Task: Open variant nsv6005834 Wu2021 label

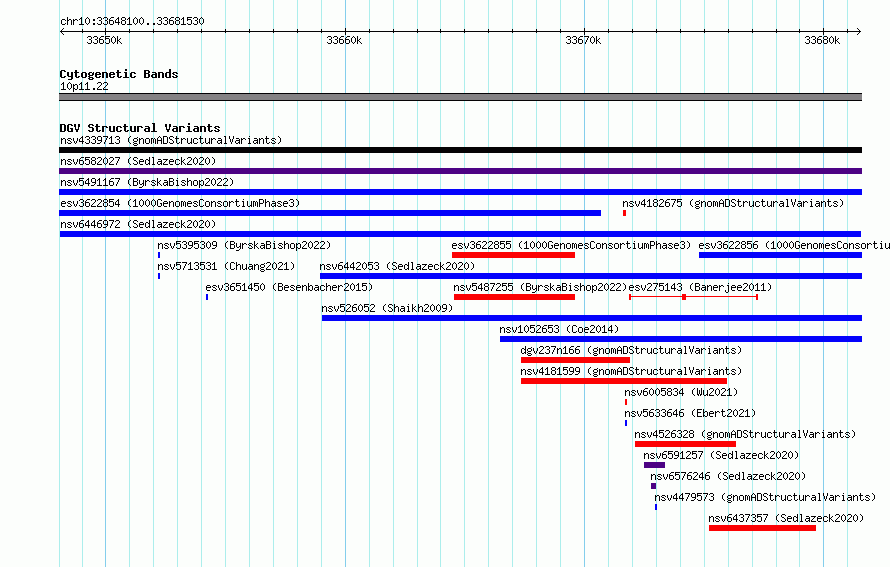Action: click(x=681, y=392)
